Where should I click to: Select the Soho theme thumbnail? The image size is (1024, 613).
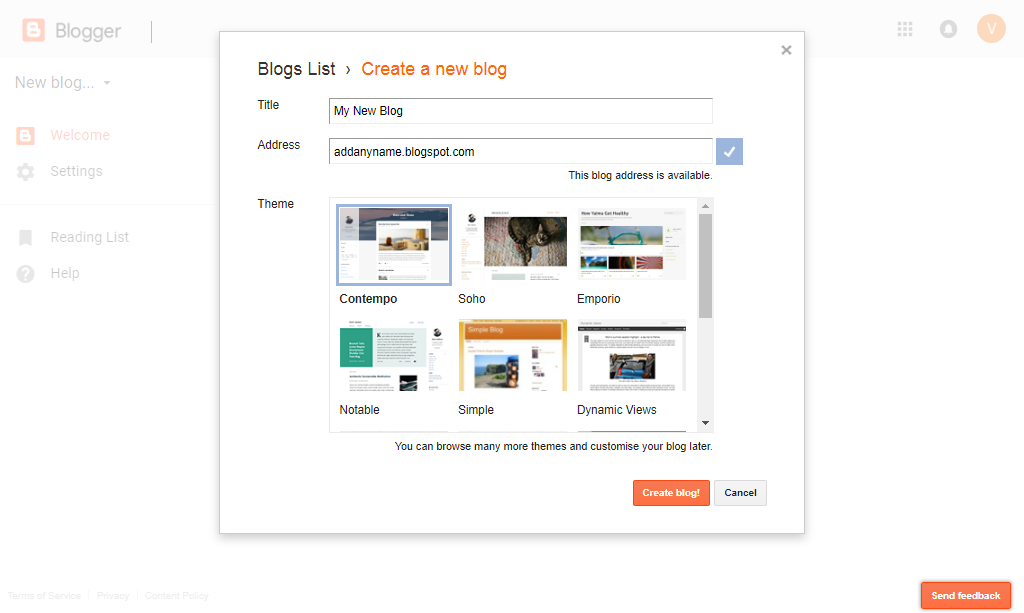[x=513, y=245]
